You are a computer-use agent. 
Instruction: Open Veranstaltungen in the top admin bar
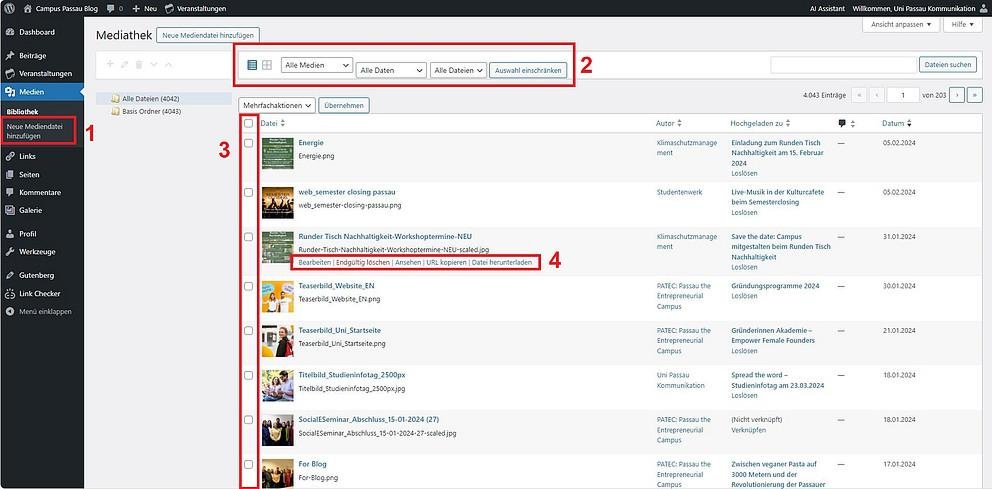[195, 9]
